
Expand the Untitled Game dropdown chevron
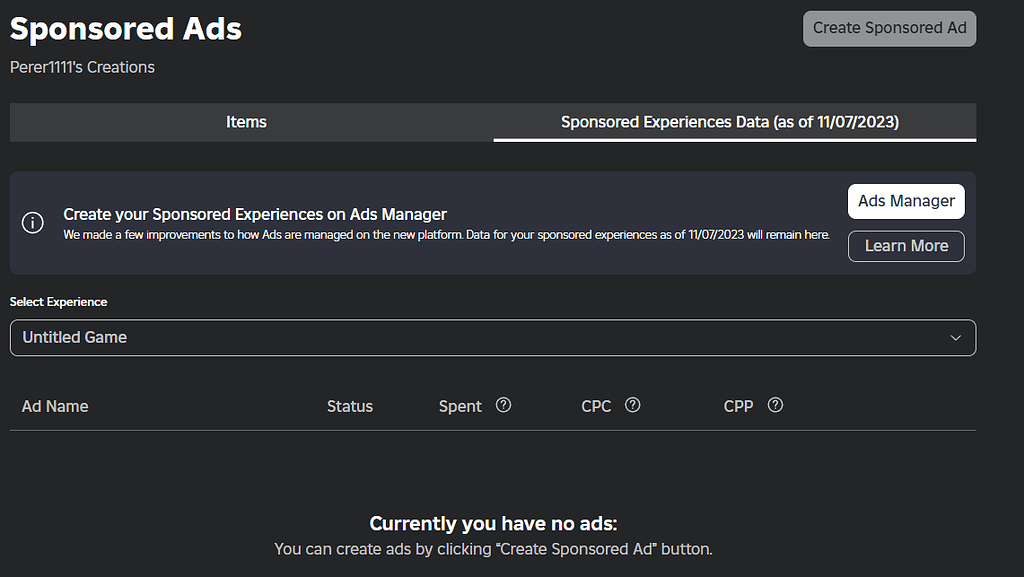(x=955, y=337)
